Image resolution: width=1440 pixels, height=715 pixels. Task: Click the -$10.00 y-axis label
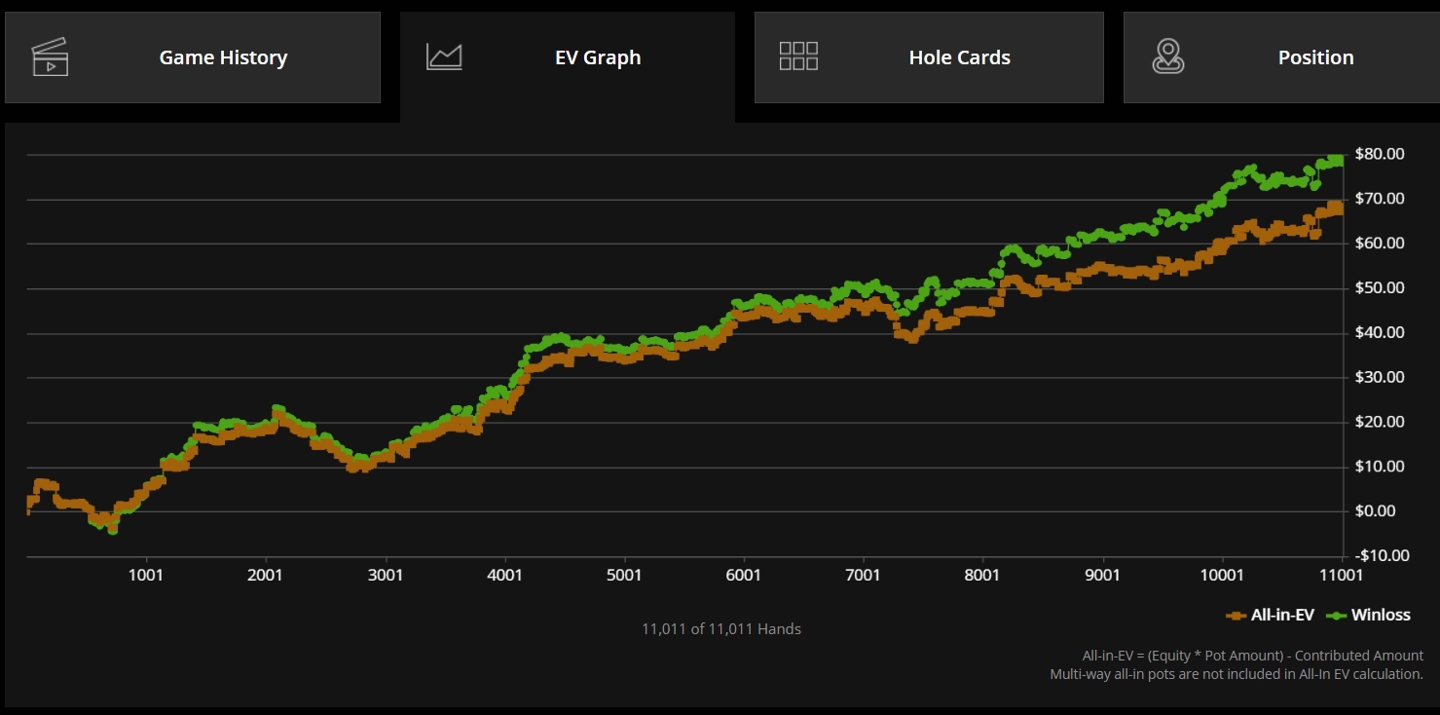[x=1380, y=555]
